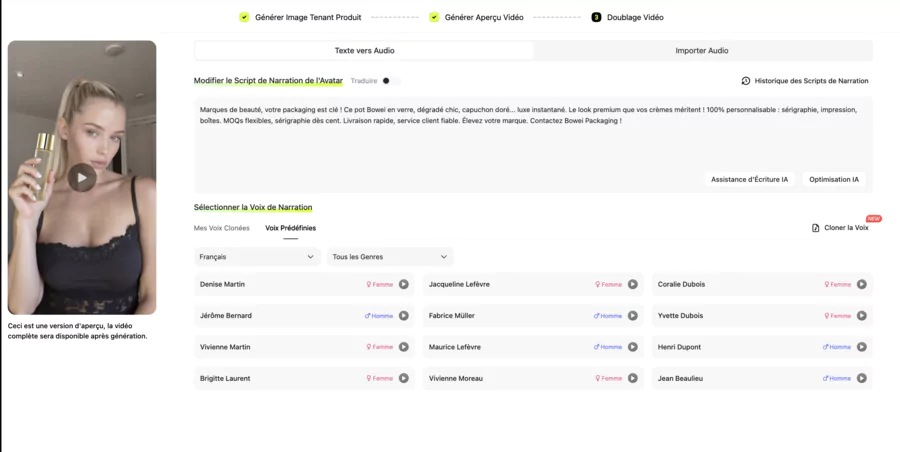
Task: Click the clone voice document icon
Action: coord(816,228)
